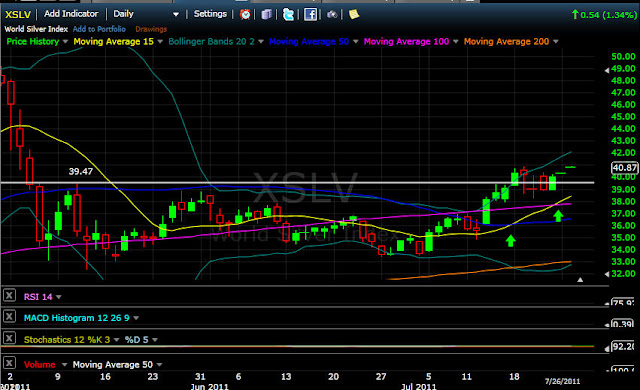Viewport: 640px width, 390px height.
Task: Click the white up triangle below chart
Action: click(580, 280)
